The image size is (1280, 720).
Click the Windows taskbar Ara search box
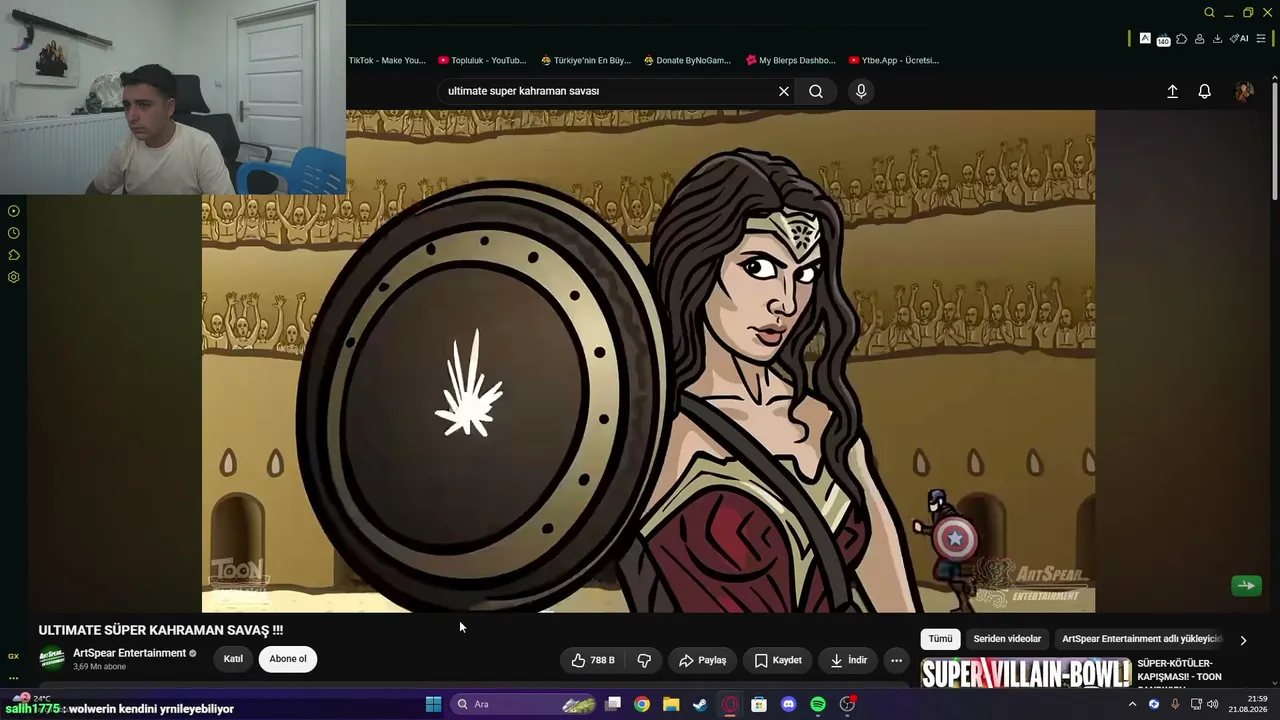click(524, 704)
